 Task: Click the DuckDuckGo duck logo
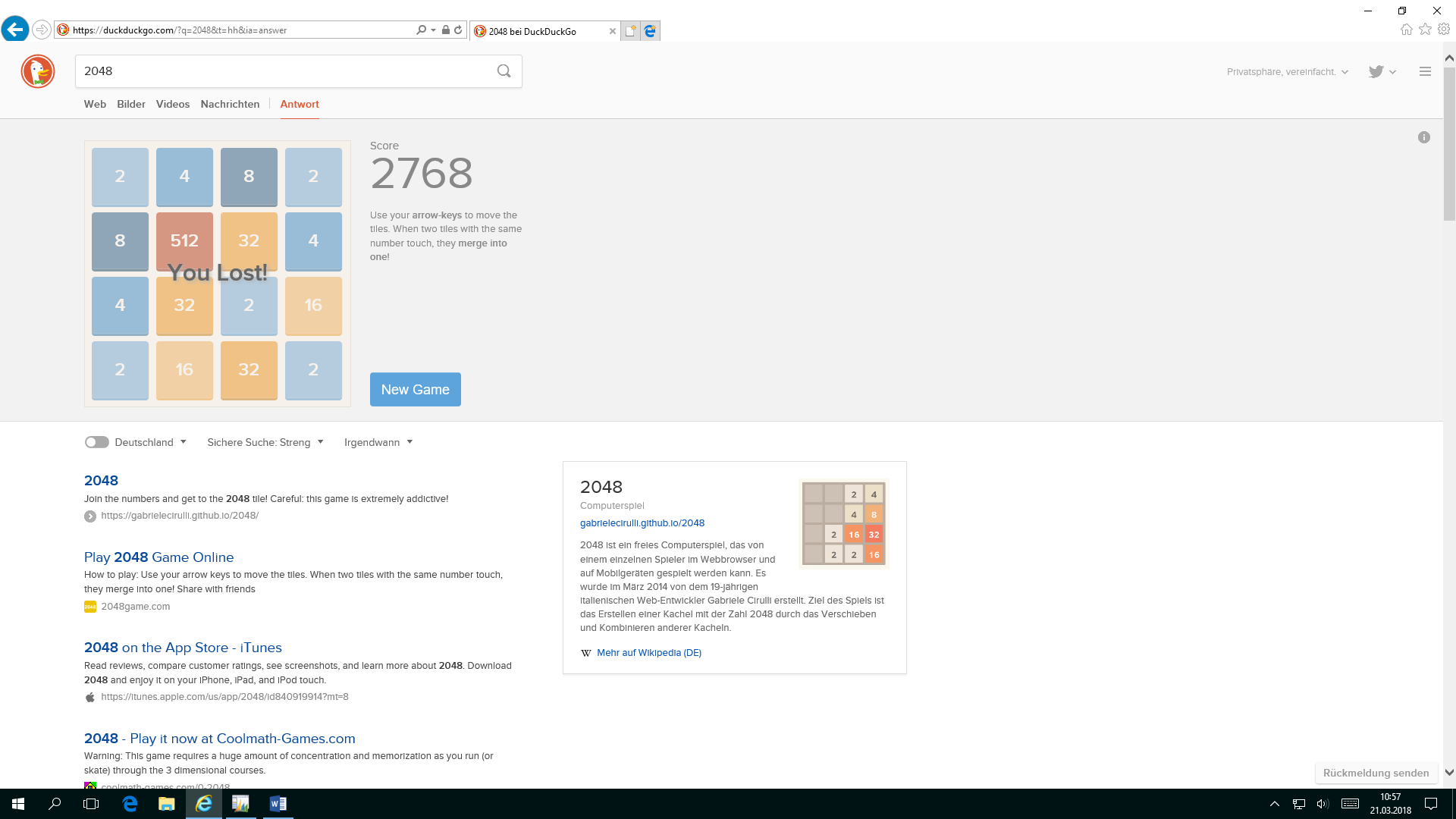tap(37, 71)
